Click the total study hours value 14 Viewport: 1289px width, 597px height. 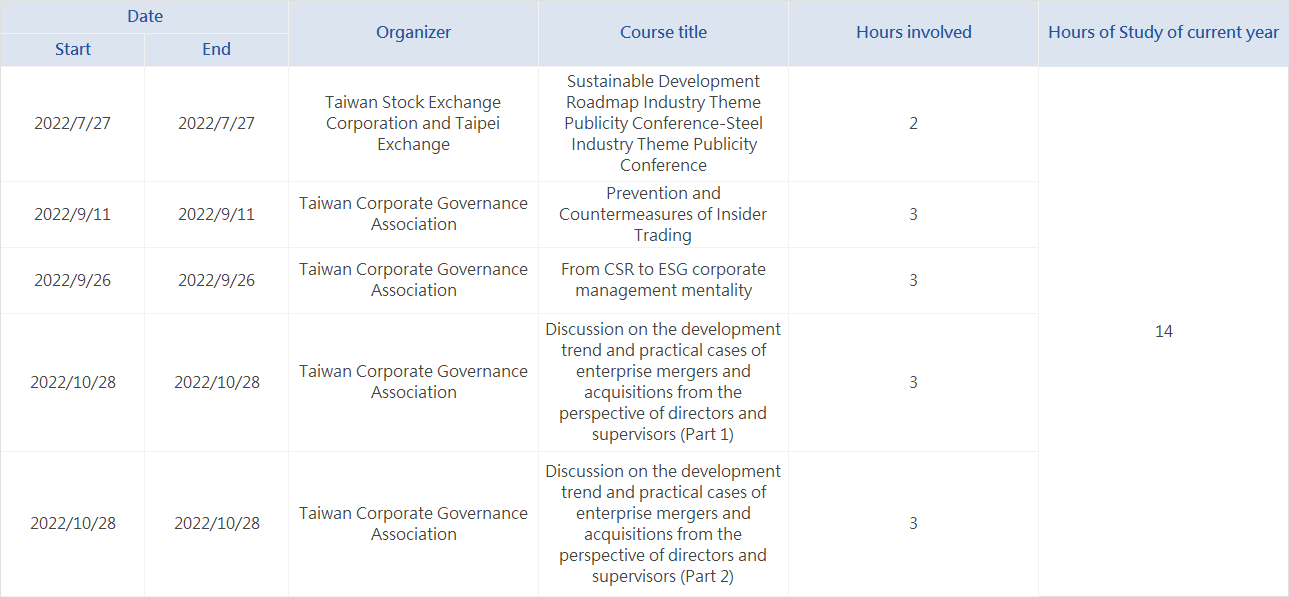(1163, 331)
